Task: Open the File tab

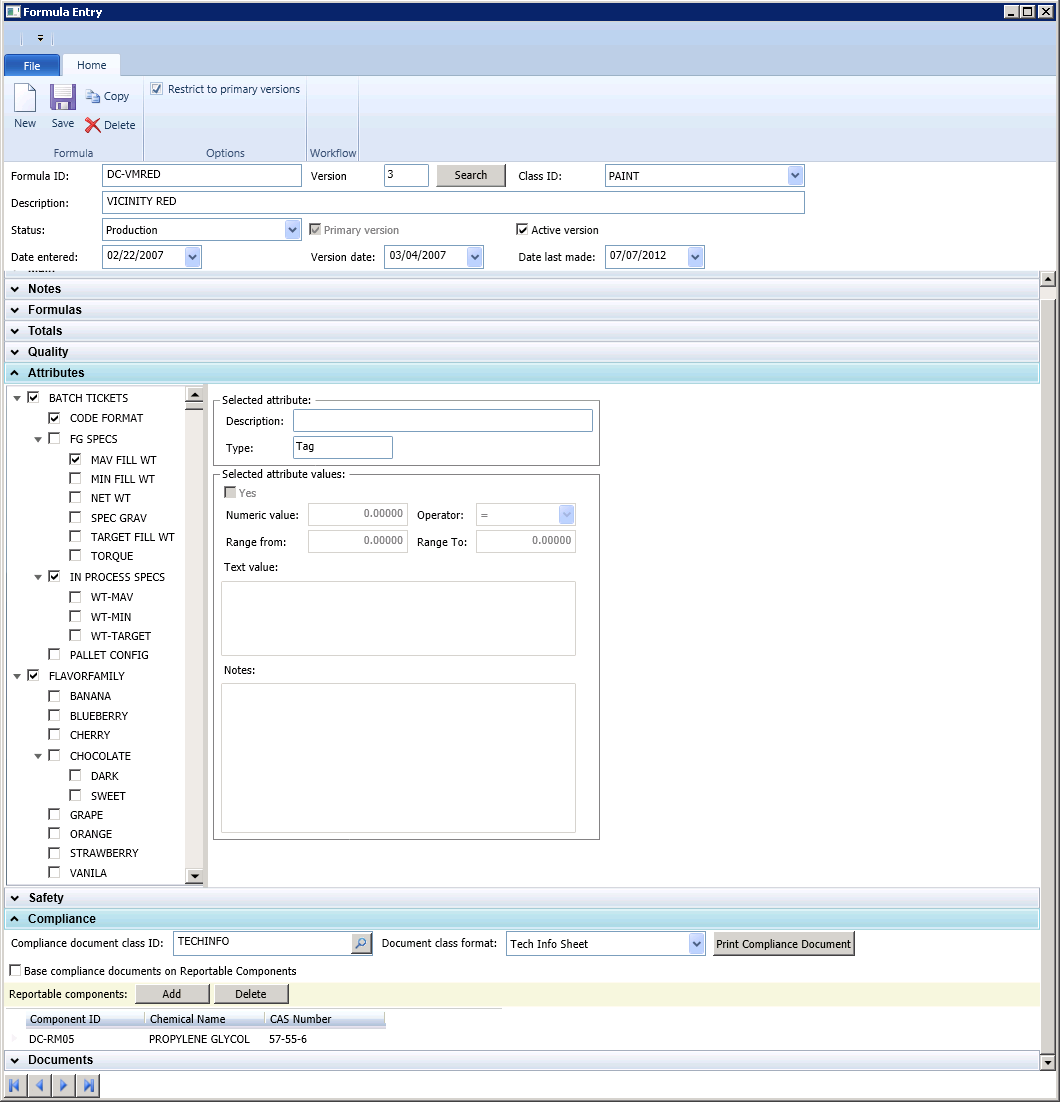Action: [32, 65]
